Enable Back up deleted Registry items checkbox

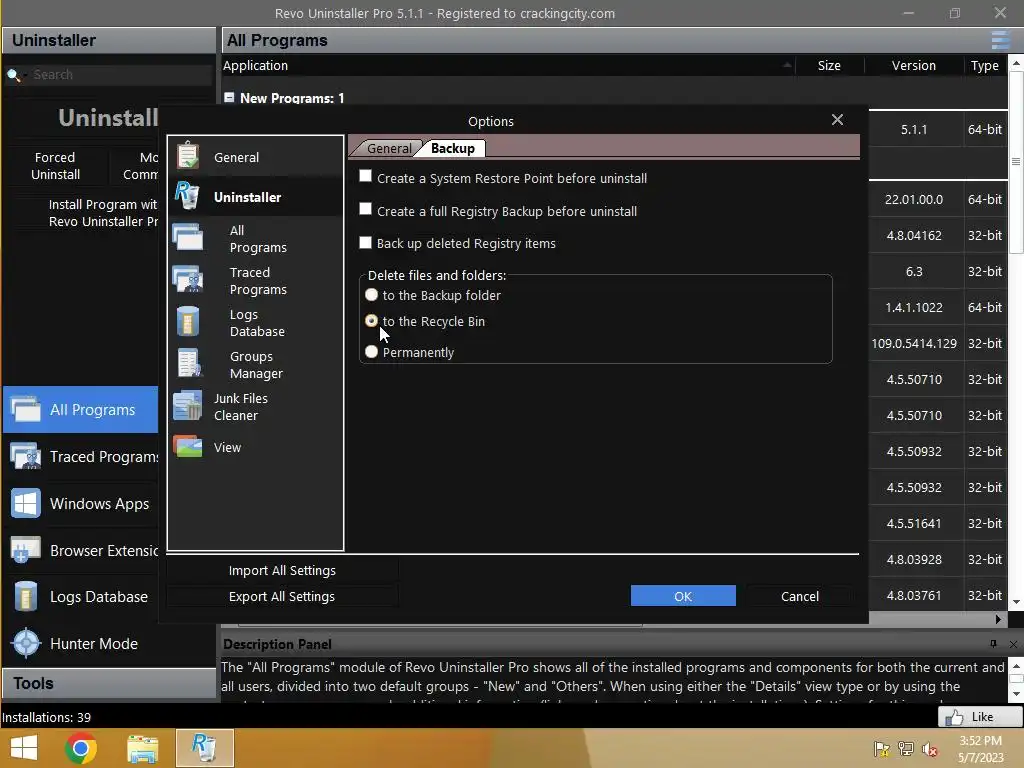click(366, 242)
